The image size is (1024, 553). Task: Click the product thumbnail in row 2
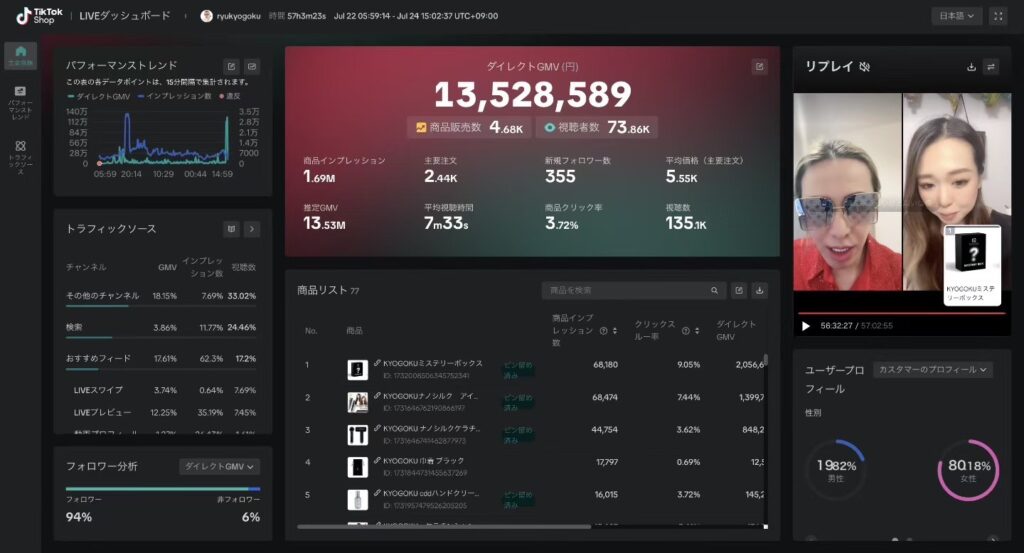pyautogui.click(x=357, y=402)
